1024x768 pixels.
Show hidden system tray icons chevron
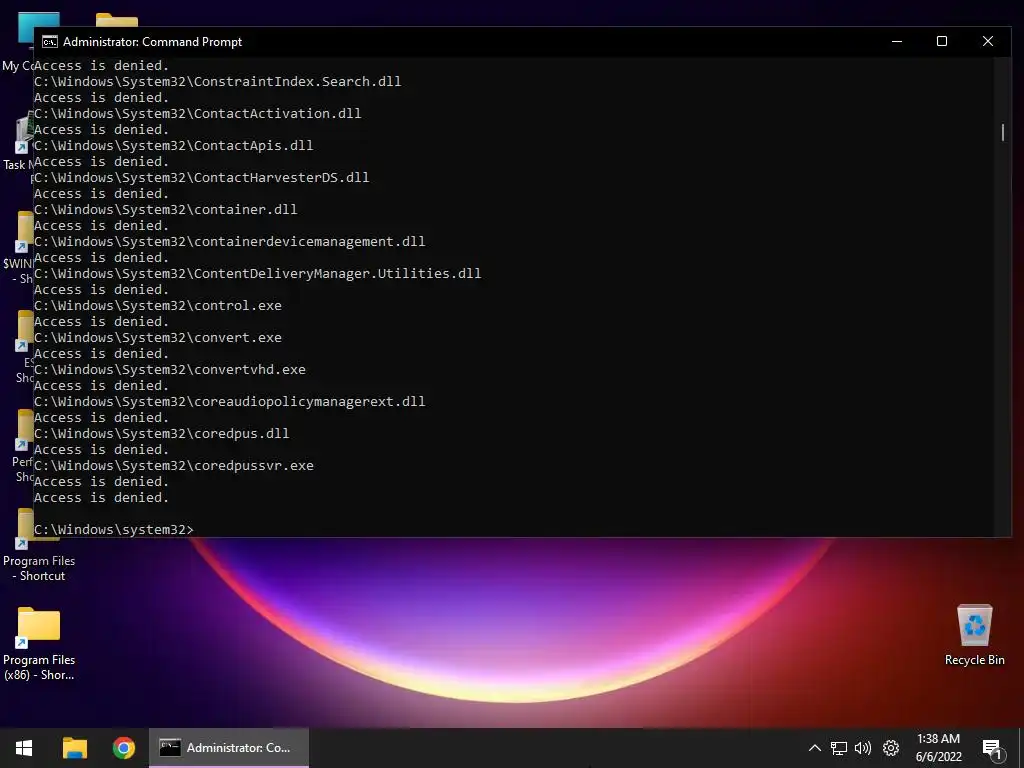pos(814,748)
